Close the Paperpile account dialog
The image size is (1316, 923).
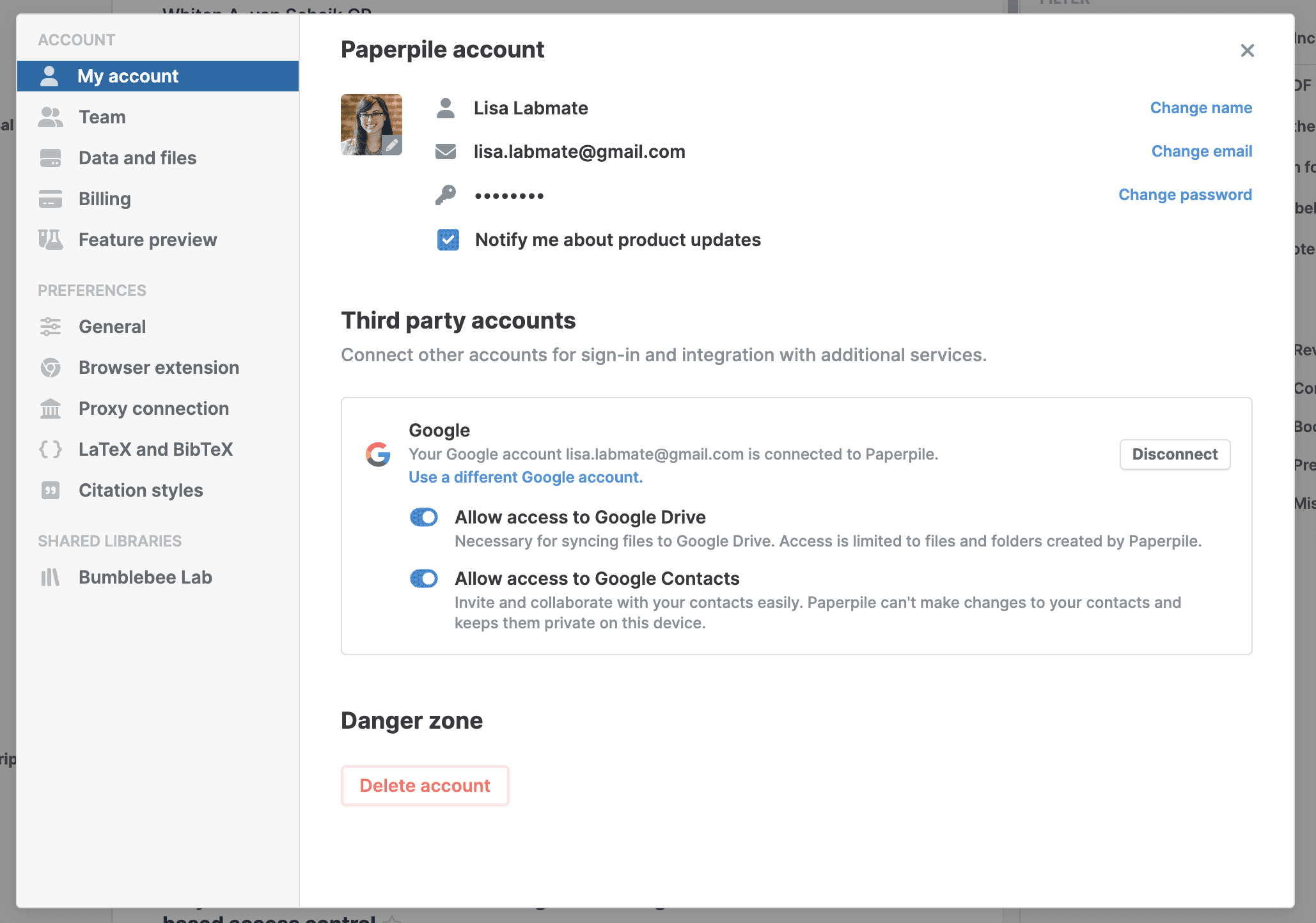(1247, 50)
